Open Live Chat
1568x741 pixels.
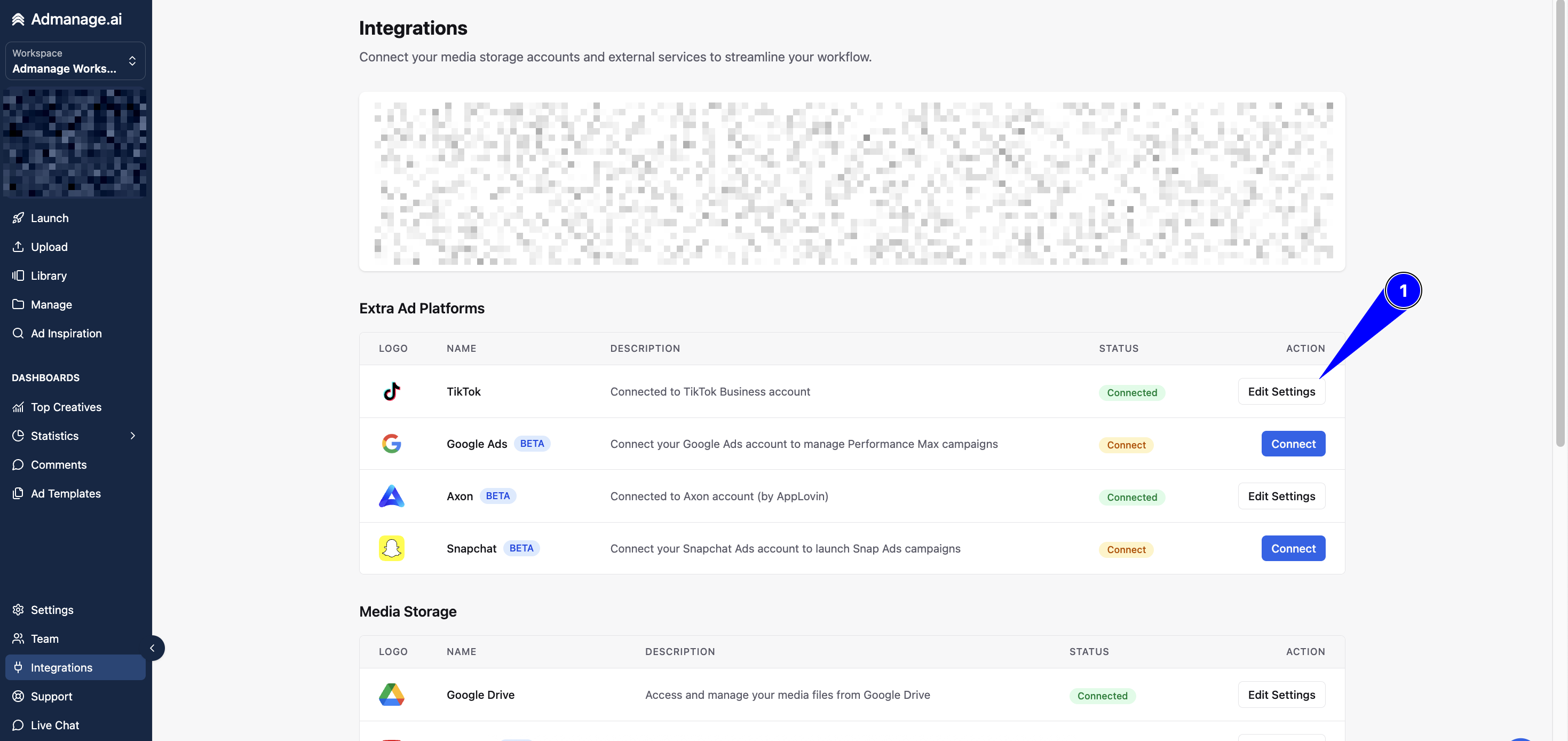tap(75, 725)
